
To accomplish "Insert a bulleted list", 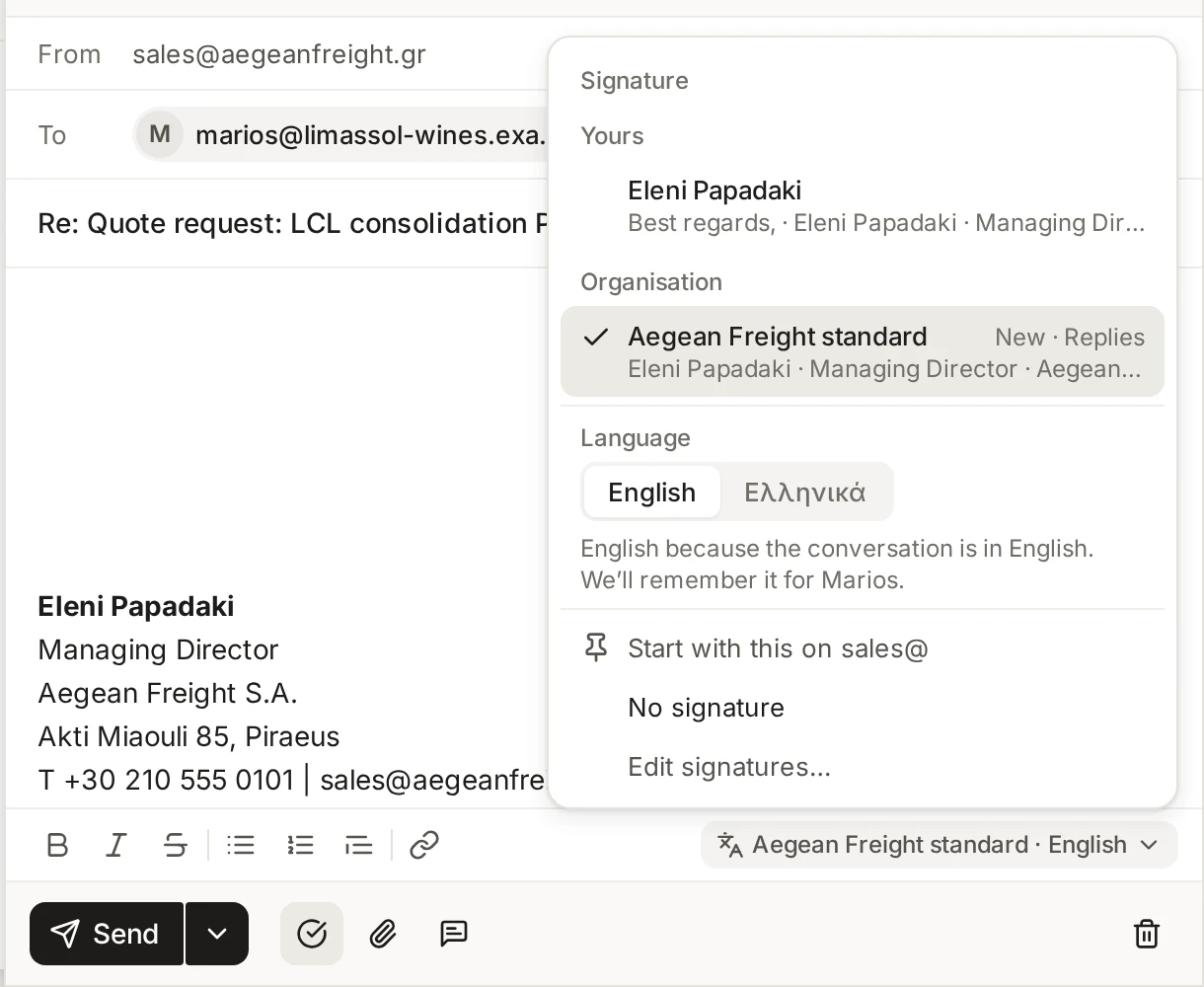I will pyautogui.click(x=241, y=845).
